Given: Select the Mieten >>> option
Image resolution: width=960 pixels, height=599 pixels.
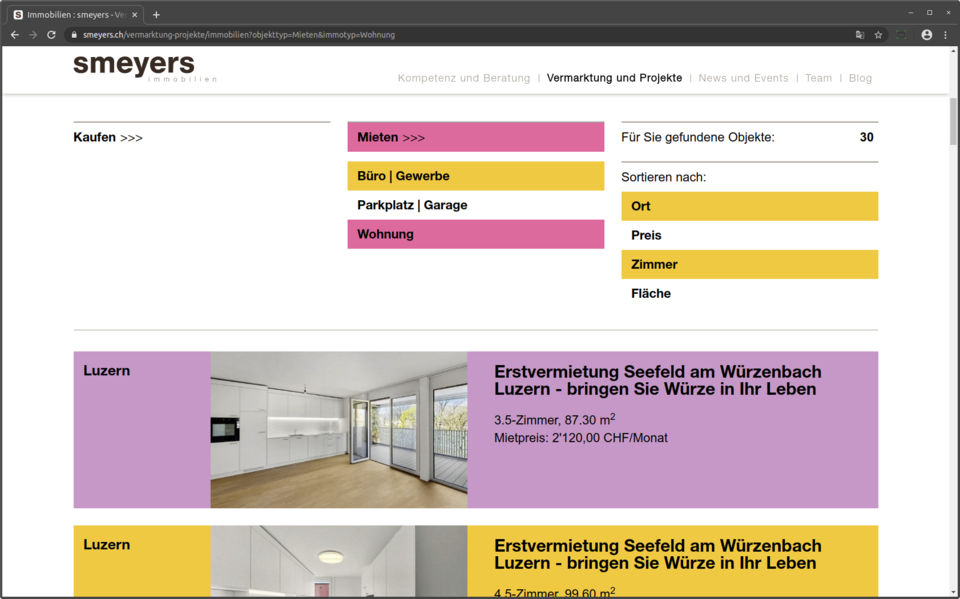Looking at the screenshot, I should pos(476,137).
